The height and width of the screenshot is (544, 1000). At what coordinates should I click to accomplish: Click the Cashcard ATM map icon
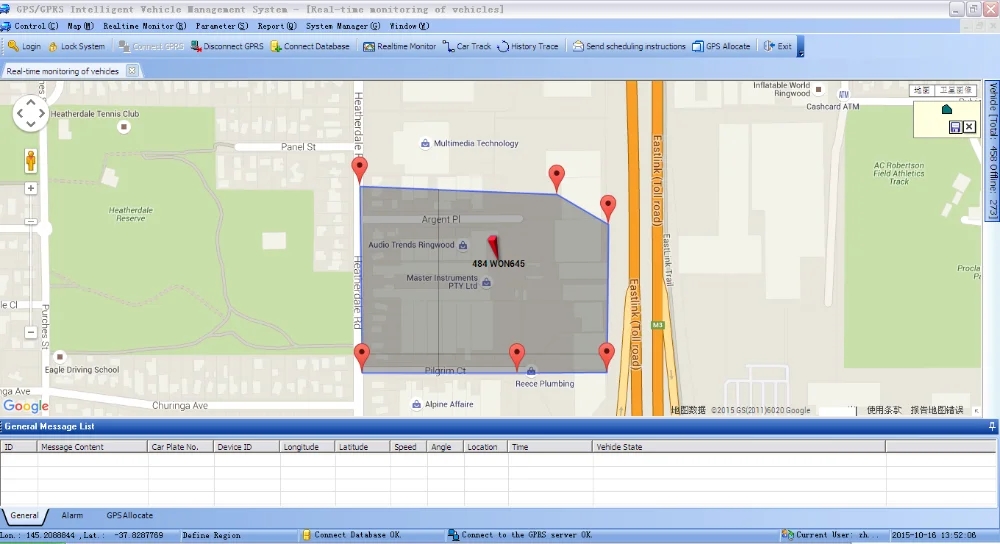pos(844,94)
